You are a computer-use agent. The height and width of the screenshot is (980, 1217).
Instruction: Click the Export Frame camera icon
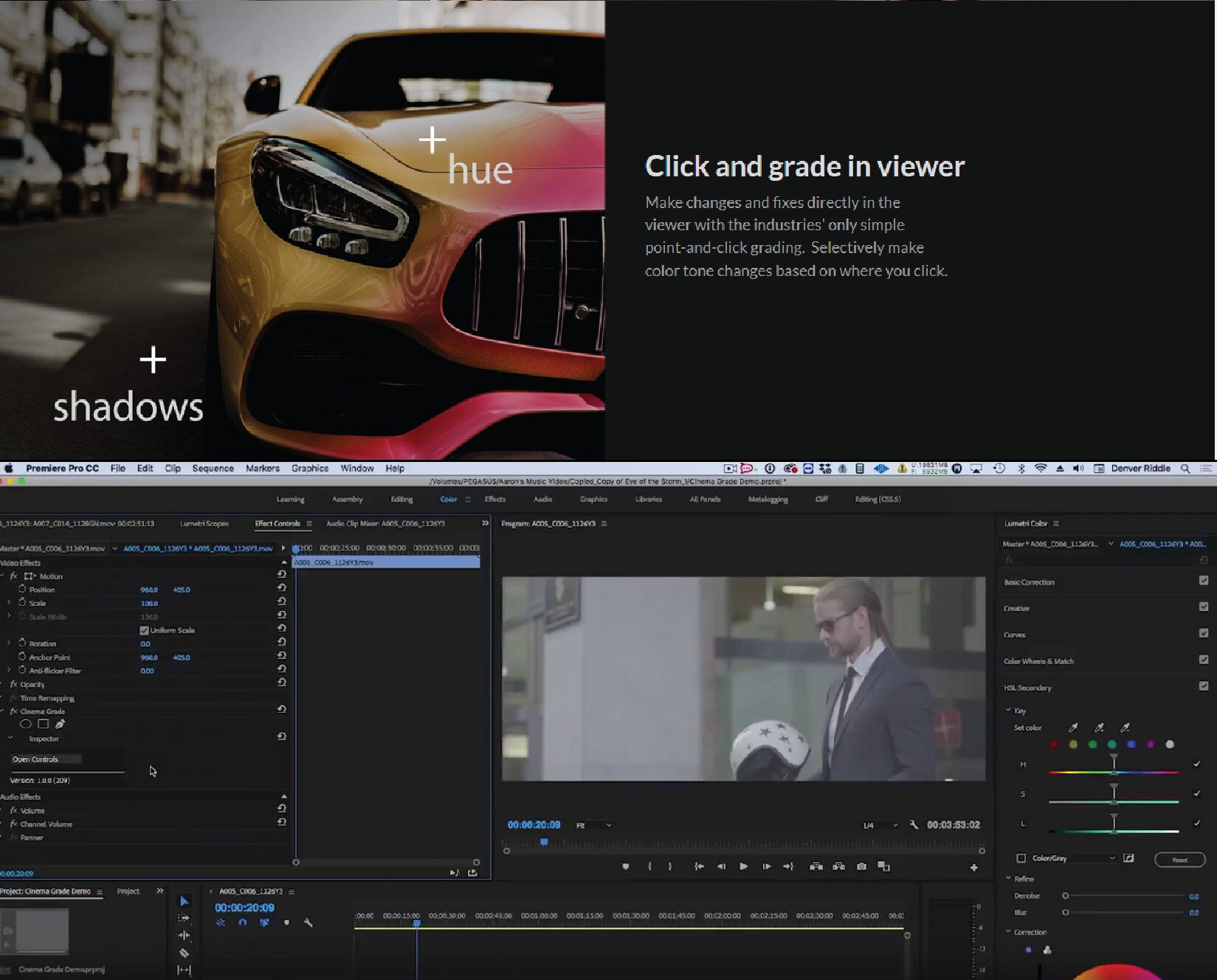(x=861, y=867)
